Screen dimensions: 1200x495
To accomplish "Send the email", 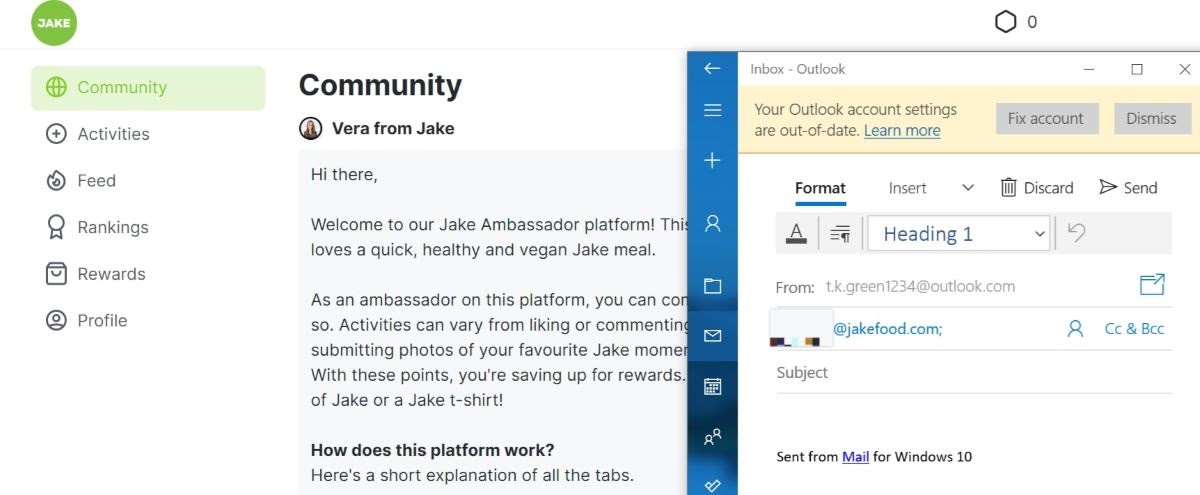I will (x=1128, y=188).
